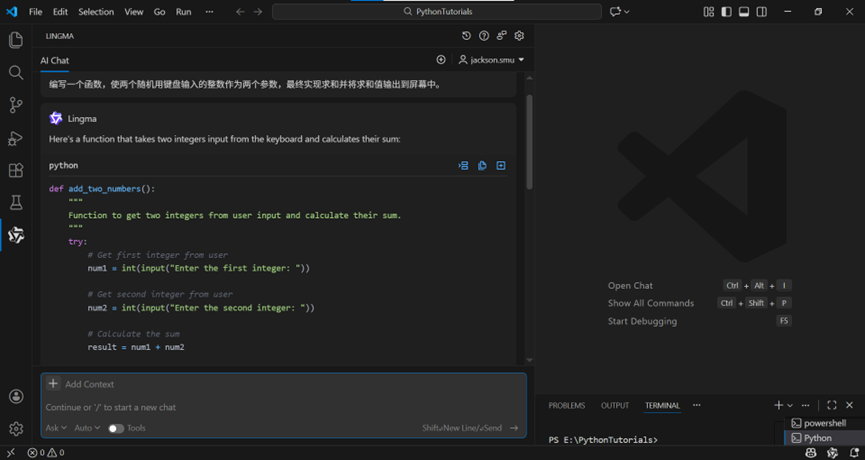The height and width of the screenshot is (460, 865).
Task: Create new file from python code block
Action: (501, 165)
